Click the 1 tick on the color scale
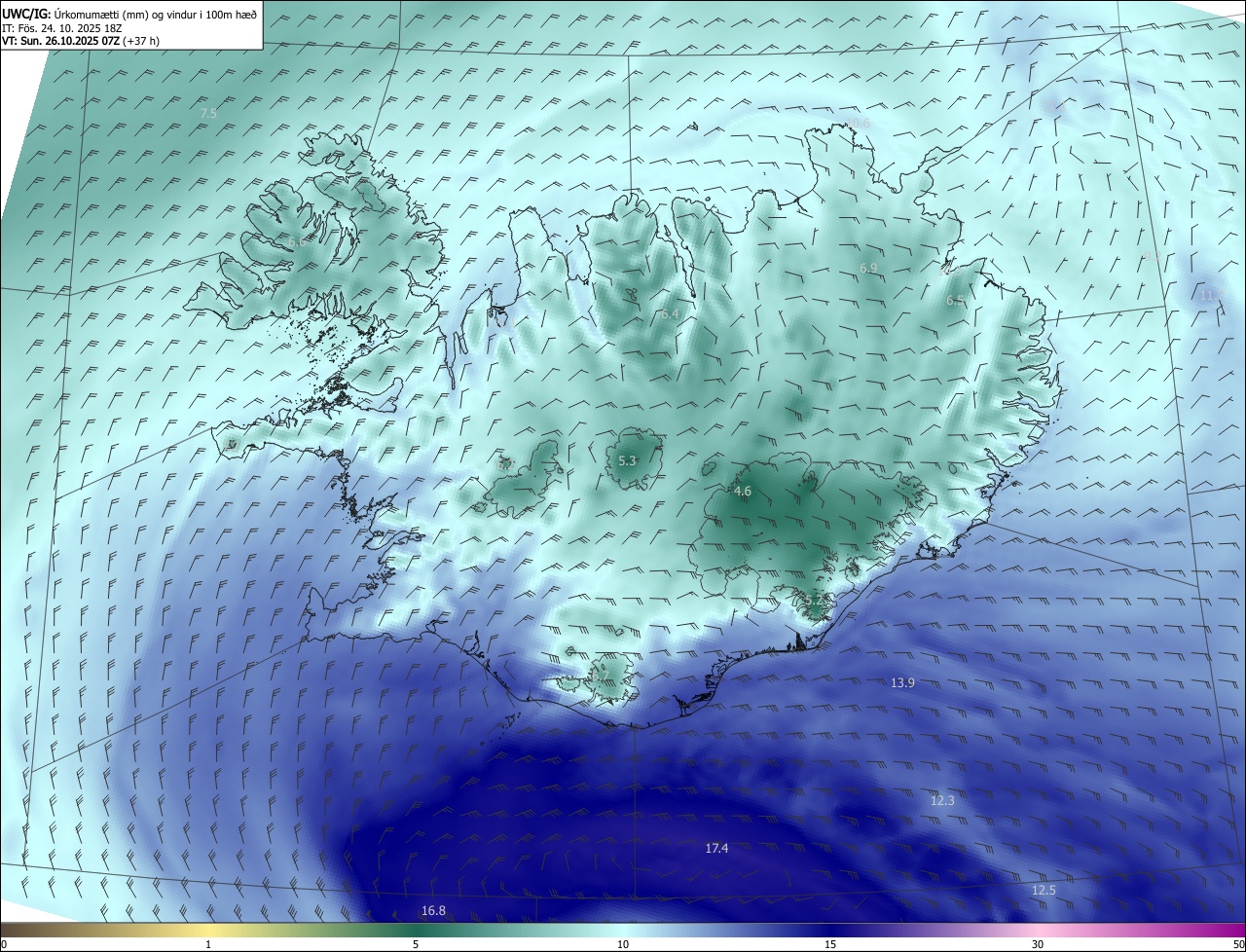Screen dimensions: 1246x952 click(x=208, y=944)
